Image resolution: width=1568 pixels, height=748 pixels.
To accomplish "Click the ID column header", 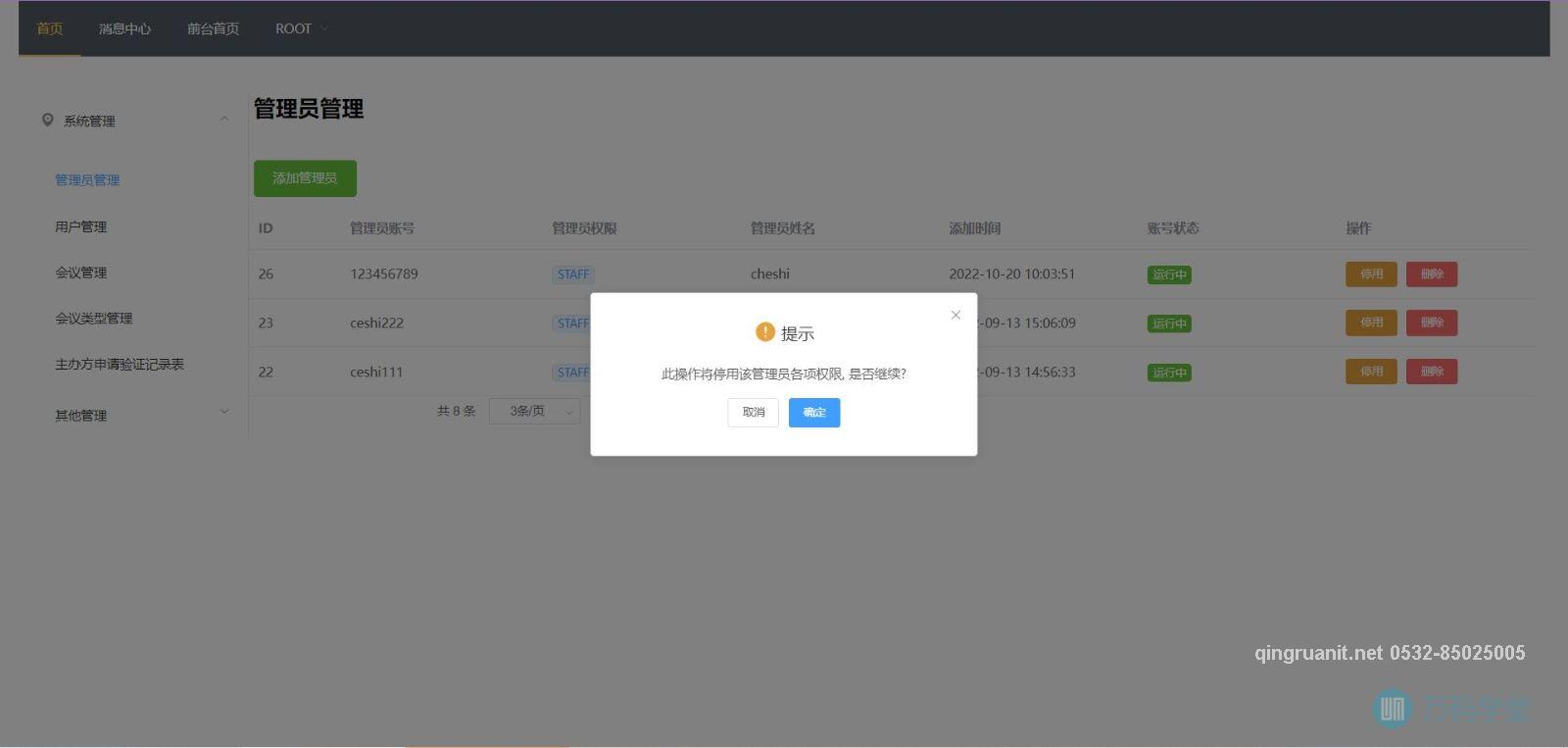I will [266, 228].
